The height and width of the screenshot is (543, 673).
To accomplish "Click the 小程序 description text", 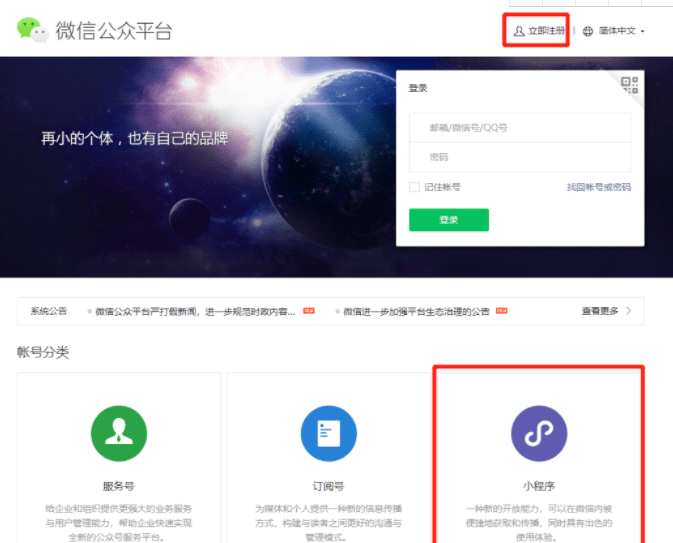I will point(539,523).
